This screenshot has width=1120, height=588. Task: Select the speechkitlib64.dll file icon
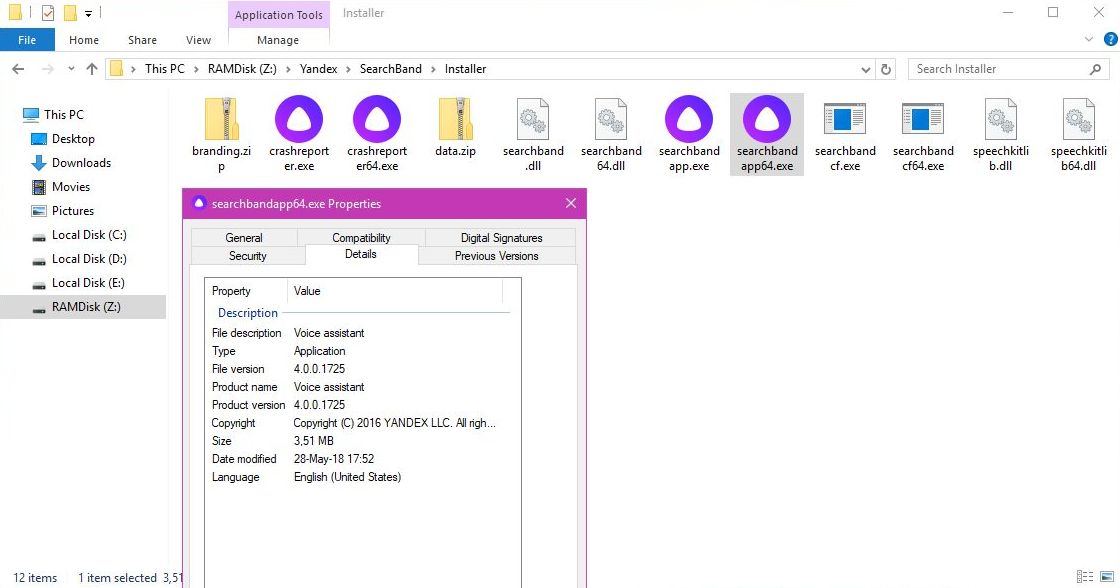[x=1079, y=119]
